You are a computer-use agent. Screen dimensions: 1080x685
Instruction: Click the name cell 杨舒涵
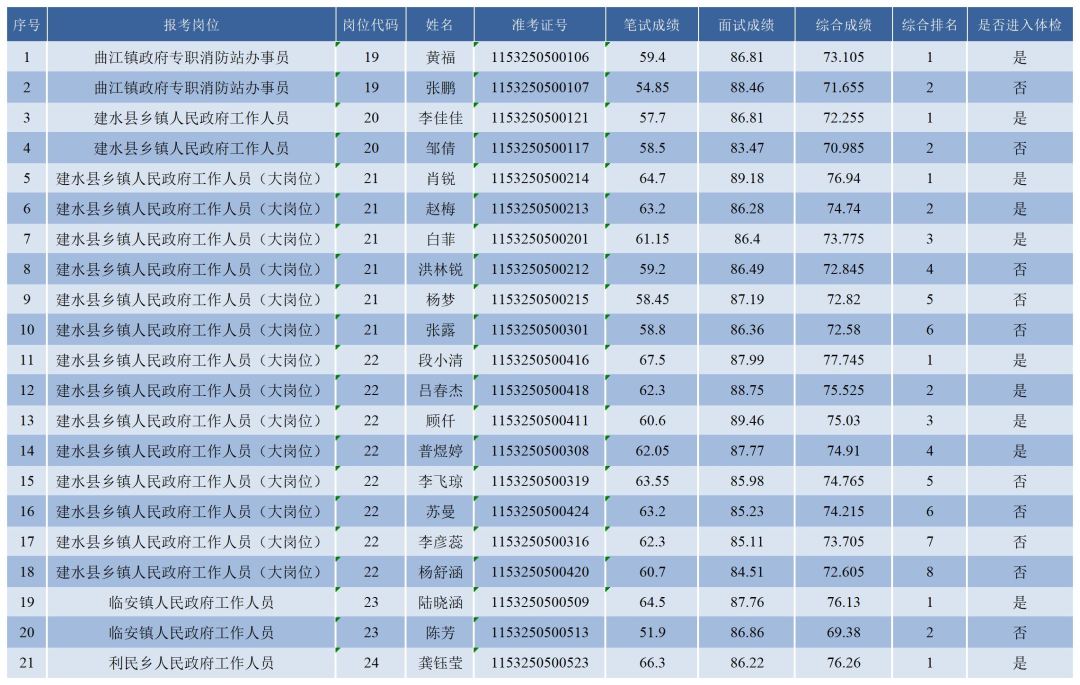[x=440, y=572]
